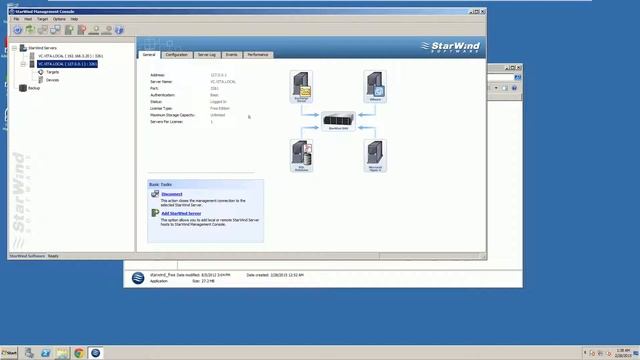Screen dimensions: 640x360
Task: Click the icon beside Disconnect link
Action: 155,194
